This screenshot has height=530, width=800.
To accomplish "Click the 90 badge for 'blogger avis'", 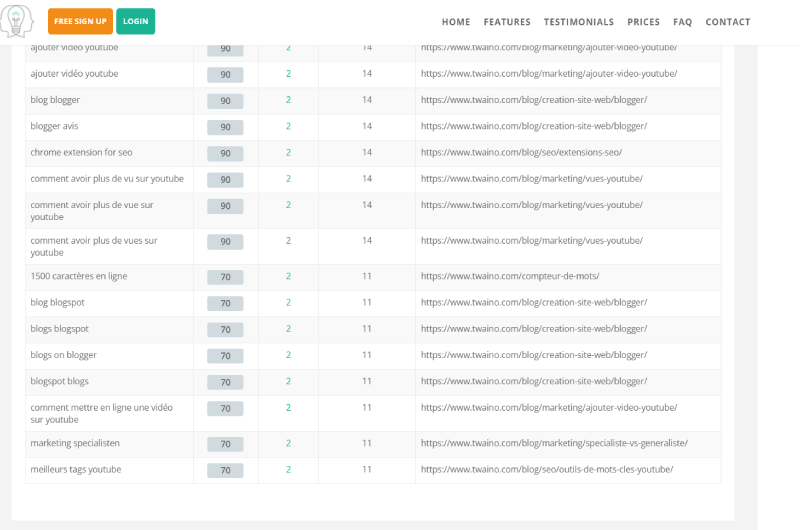I will click(x=225, y=127).
